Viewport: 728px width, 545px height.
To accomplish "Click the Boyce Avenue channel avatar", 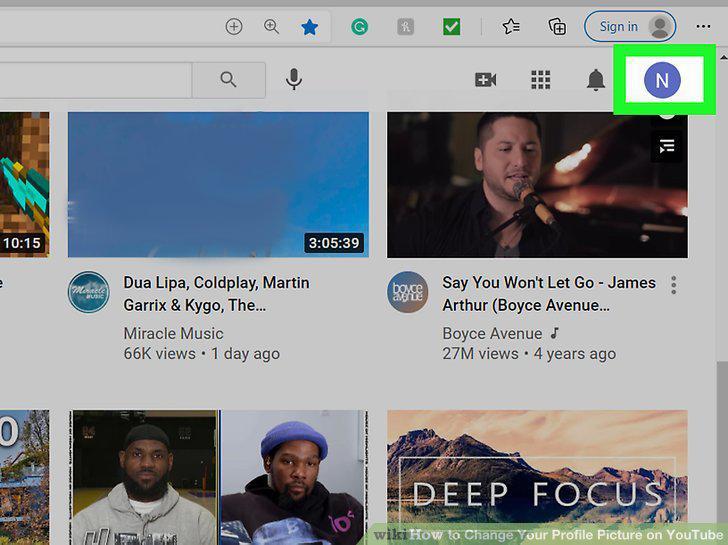I will click(x=408, y=292).
